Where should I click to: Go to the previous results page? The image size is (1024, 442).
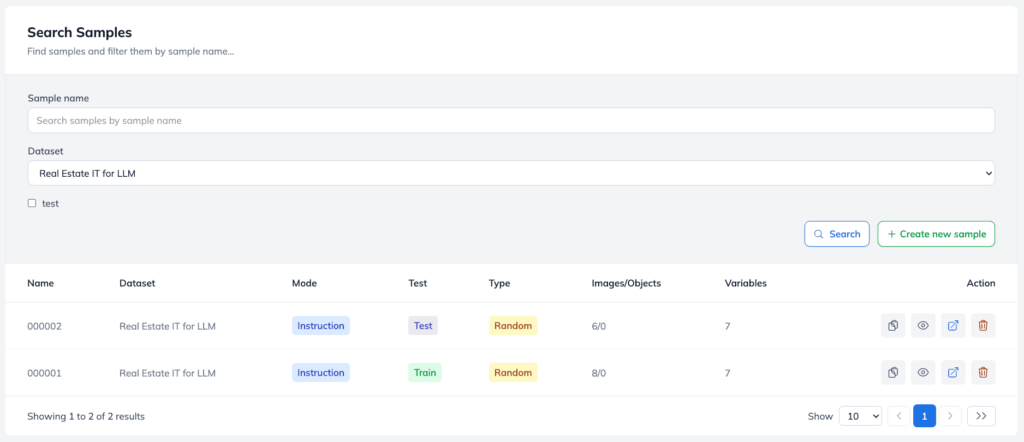[x=899, y=416]
